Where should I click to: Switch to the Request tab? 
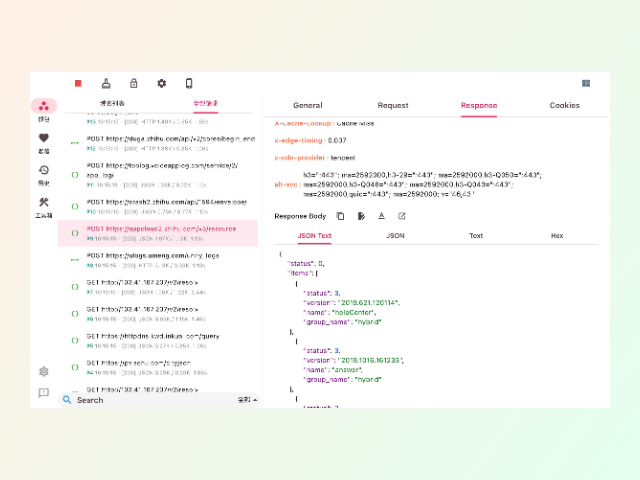click(393, 105)
